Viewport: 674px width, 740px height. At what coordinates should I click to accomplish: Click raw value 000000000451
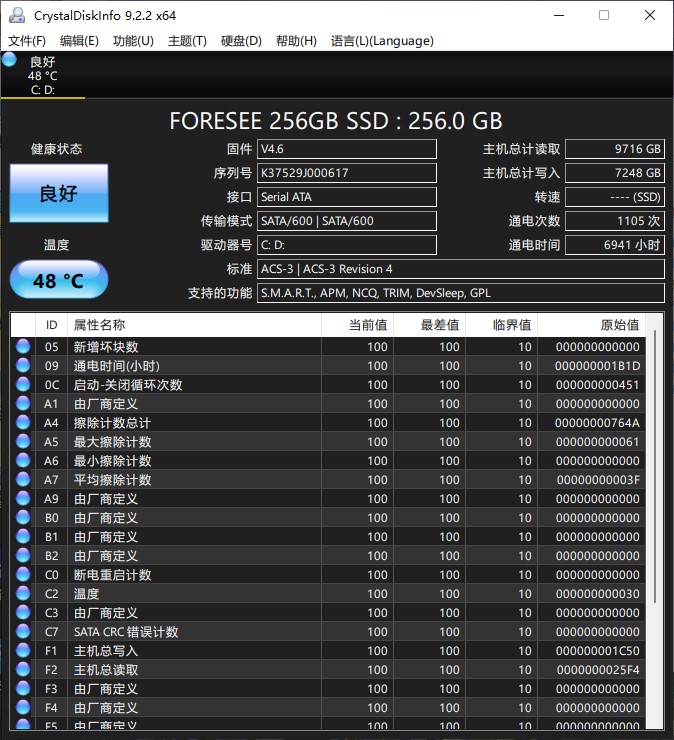tap(597, 385)
